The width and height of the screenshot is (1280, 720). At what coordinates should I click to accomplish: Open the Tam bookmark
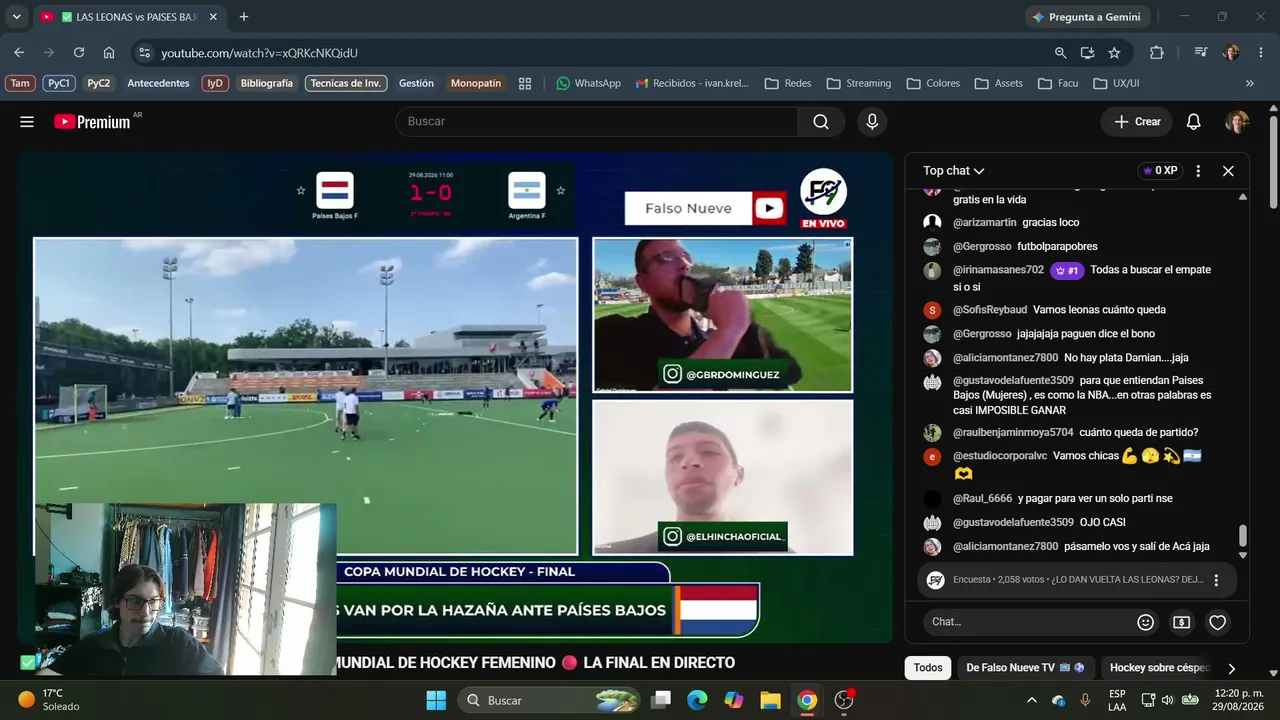(20, 84)
